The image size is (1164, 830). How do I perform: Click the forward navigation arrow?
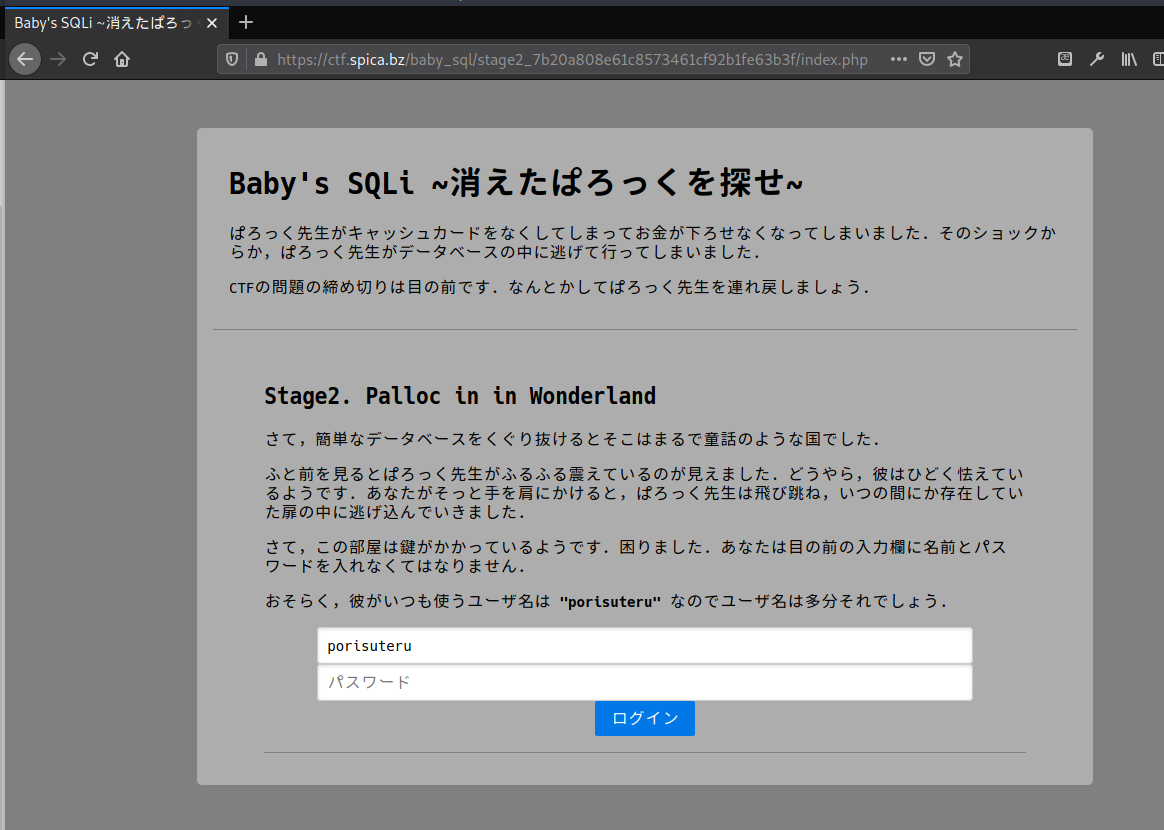(58, 59)
